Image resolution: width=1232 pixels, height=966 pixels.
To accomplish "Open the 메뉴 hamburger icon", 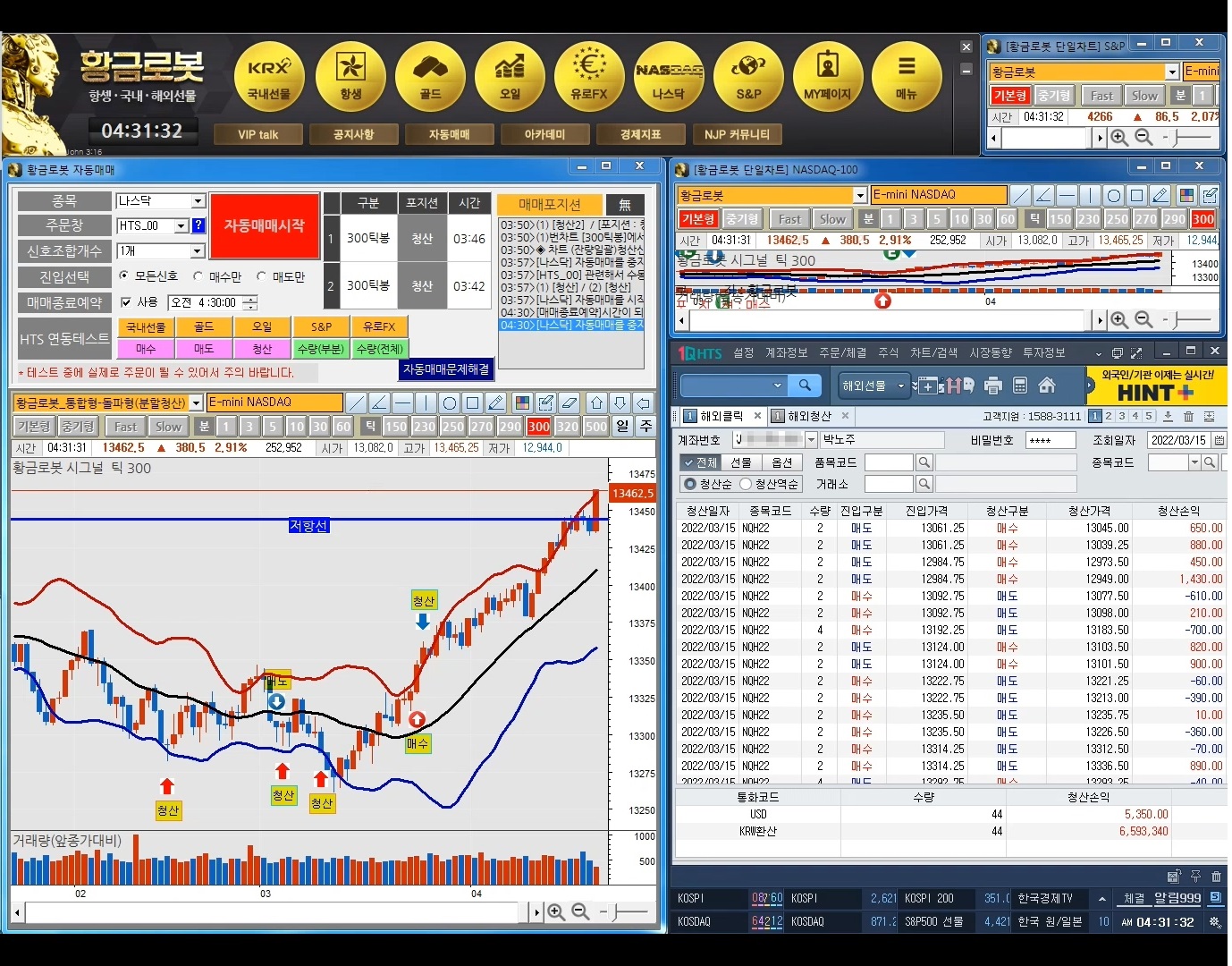I will [x=907, y=77].
